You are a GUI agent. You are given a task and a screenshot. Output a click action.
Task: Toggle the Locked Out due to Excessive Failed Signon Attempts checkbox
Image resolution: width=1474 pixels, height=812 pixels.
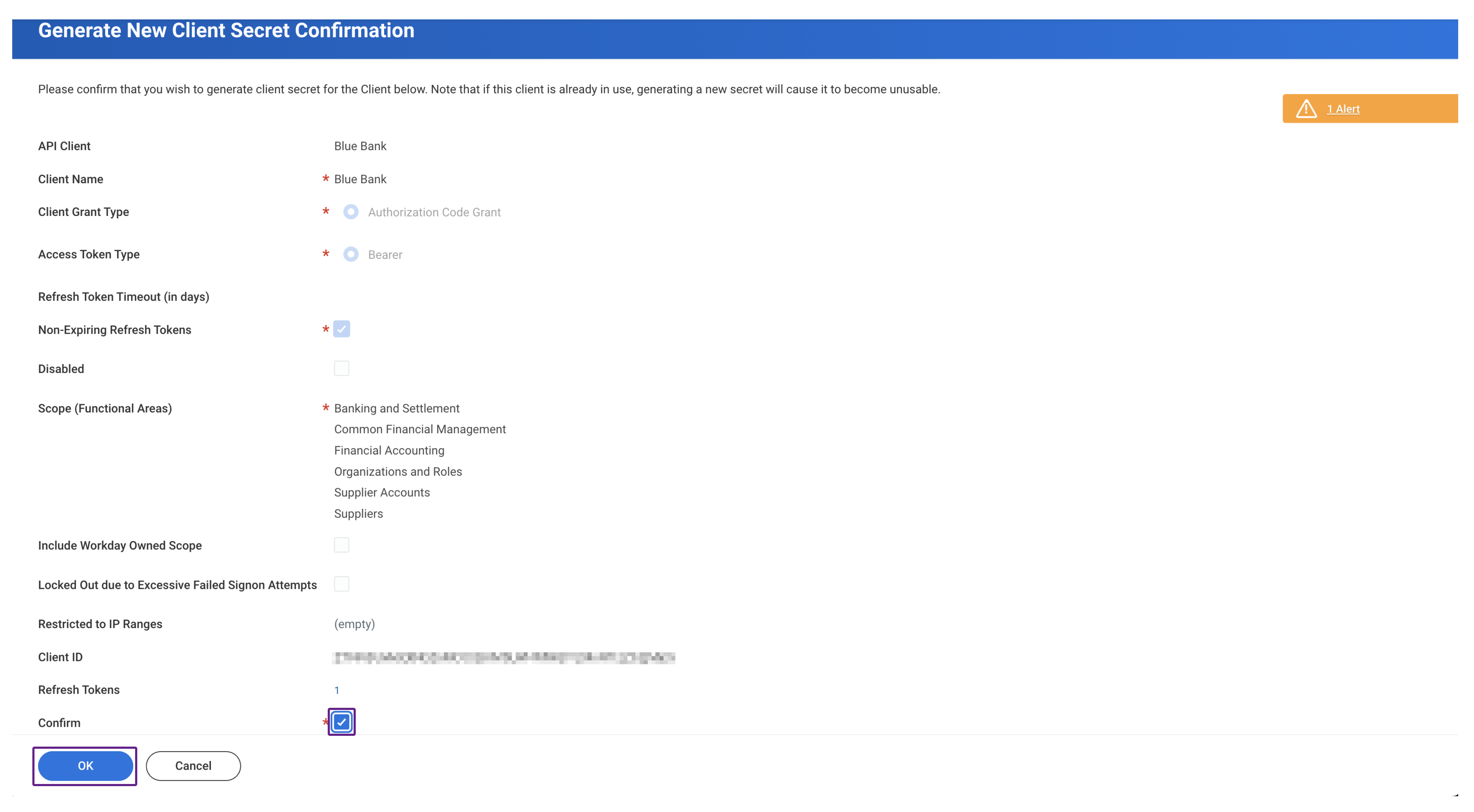(342, 584)
